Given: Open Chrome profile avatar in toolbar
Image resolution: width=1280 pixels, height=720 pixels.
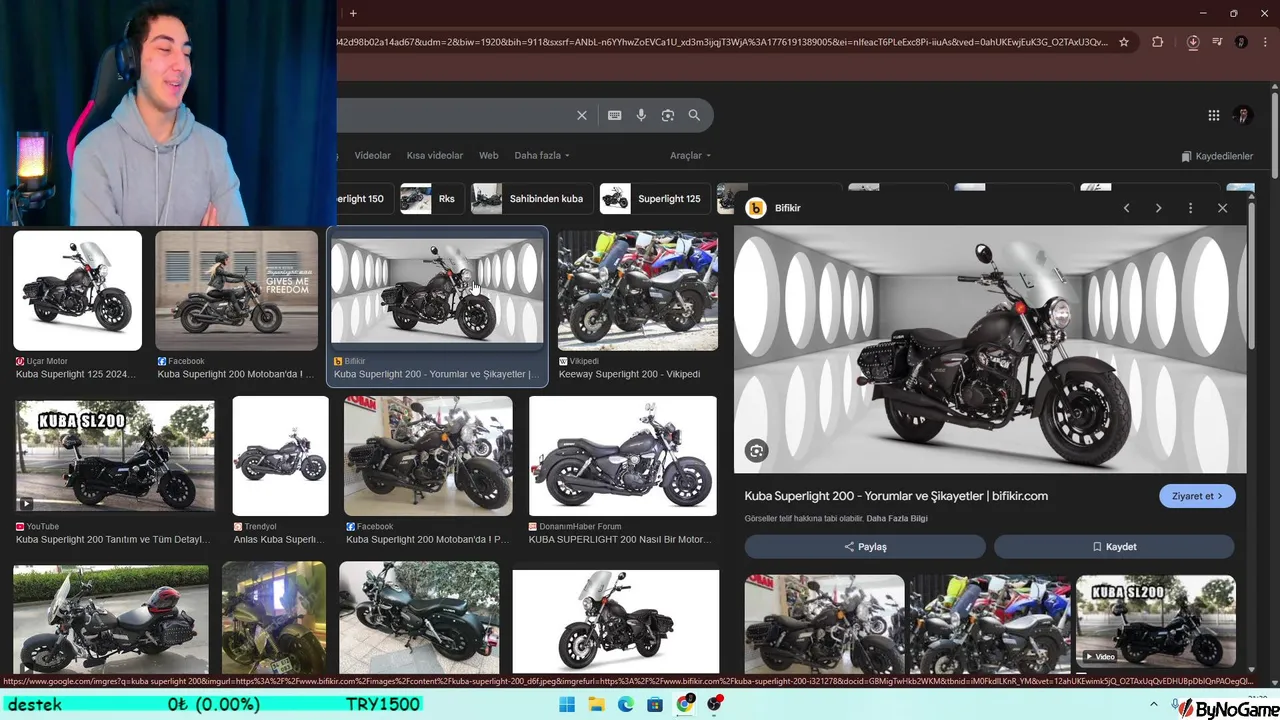Looking at the screenshot, I should pos(1241,42).
